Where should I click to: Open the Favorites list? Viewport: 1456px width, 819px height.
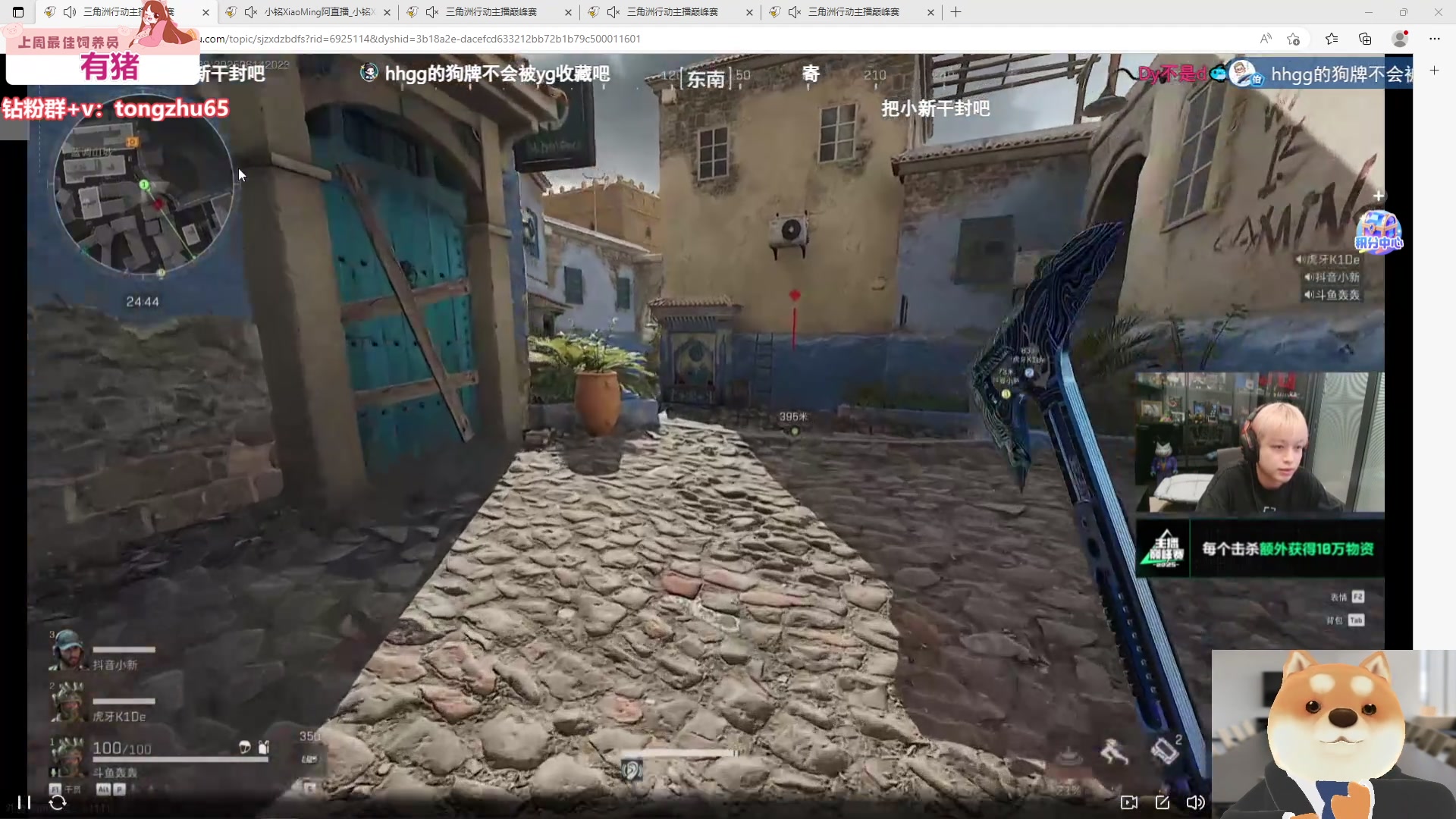point(1332,39)
